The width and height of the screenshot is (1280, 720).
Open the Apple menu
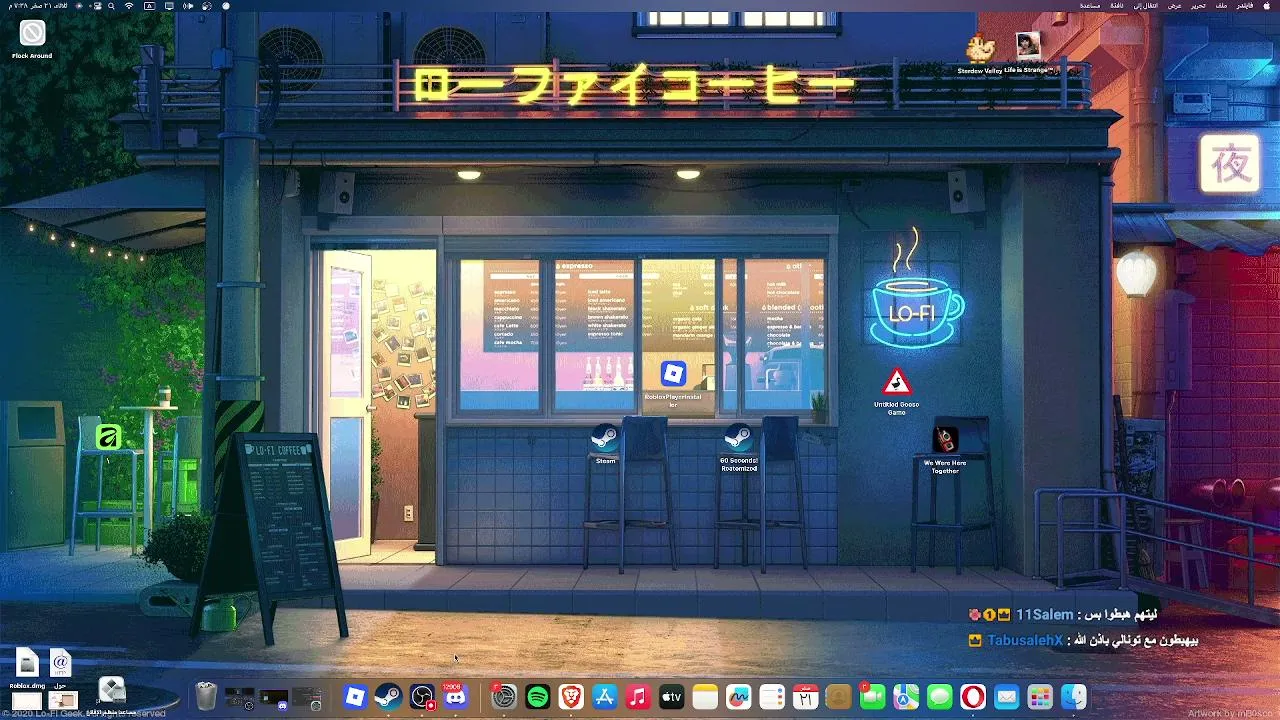click(x=1267, y=6)
